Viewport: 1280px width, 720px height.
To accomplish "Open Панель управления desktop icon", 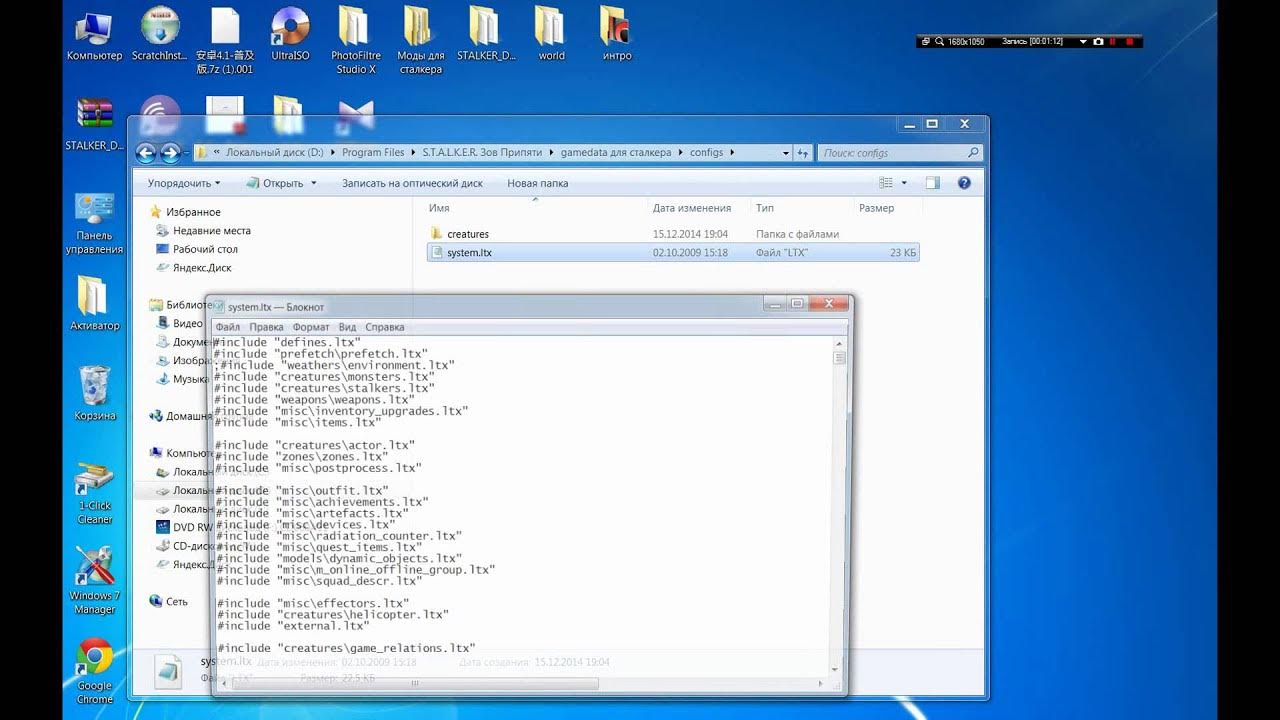I will (95, 222).
